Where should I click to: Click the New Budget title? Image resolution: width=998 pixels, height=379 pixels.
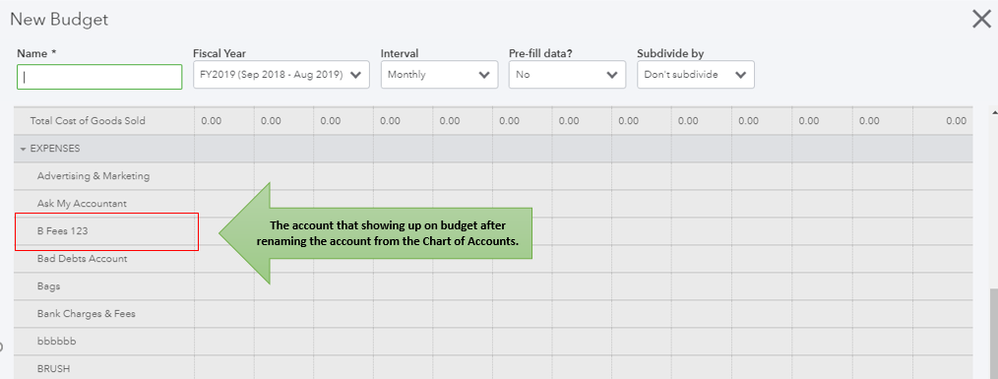59,20
